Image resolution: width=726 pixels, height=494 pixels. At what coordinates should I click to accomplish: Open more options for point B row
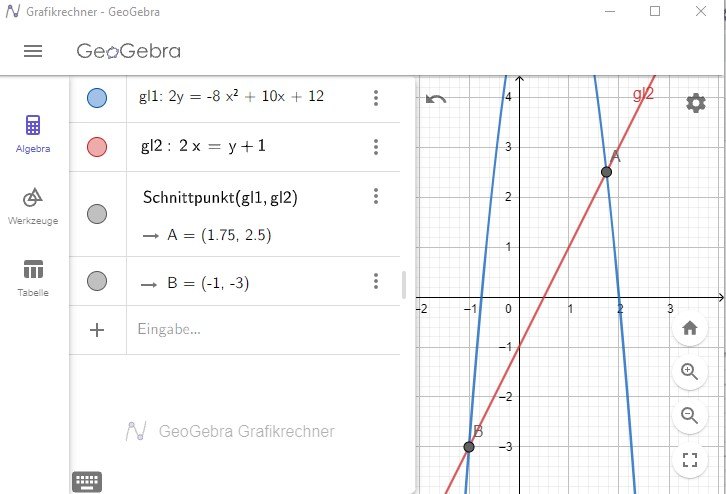tap(376, 281)
